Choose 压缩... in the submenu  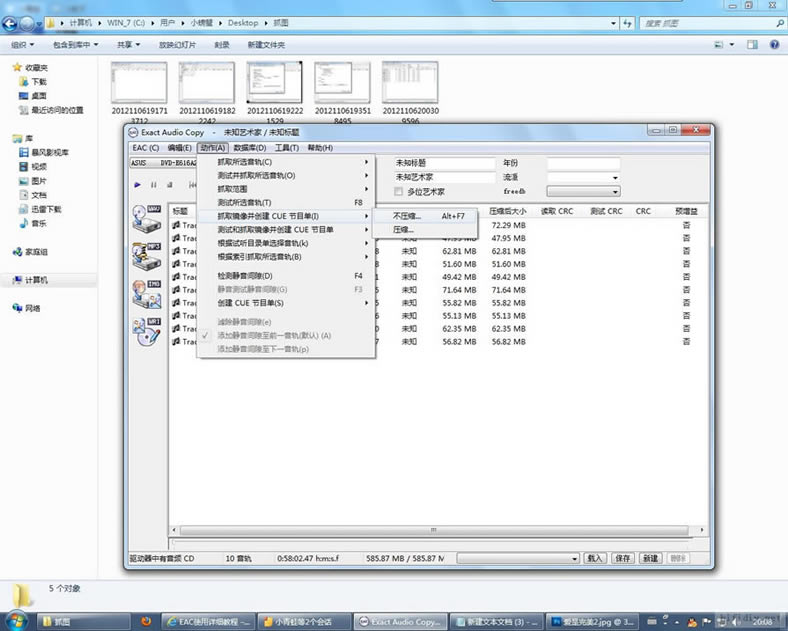403,230
